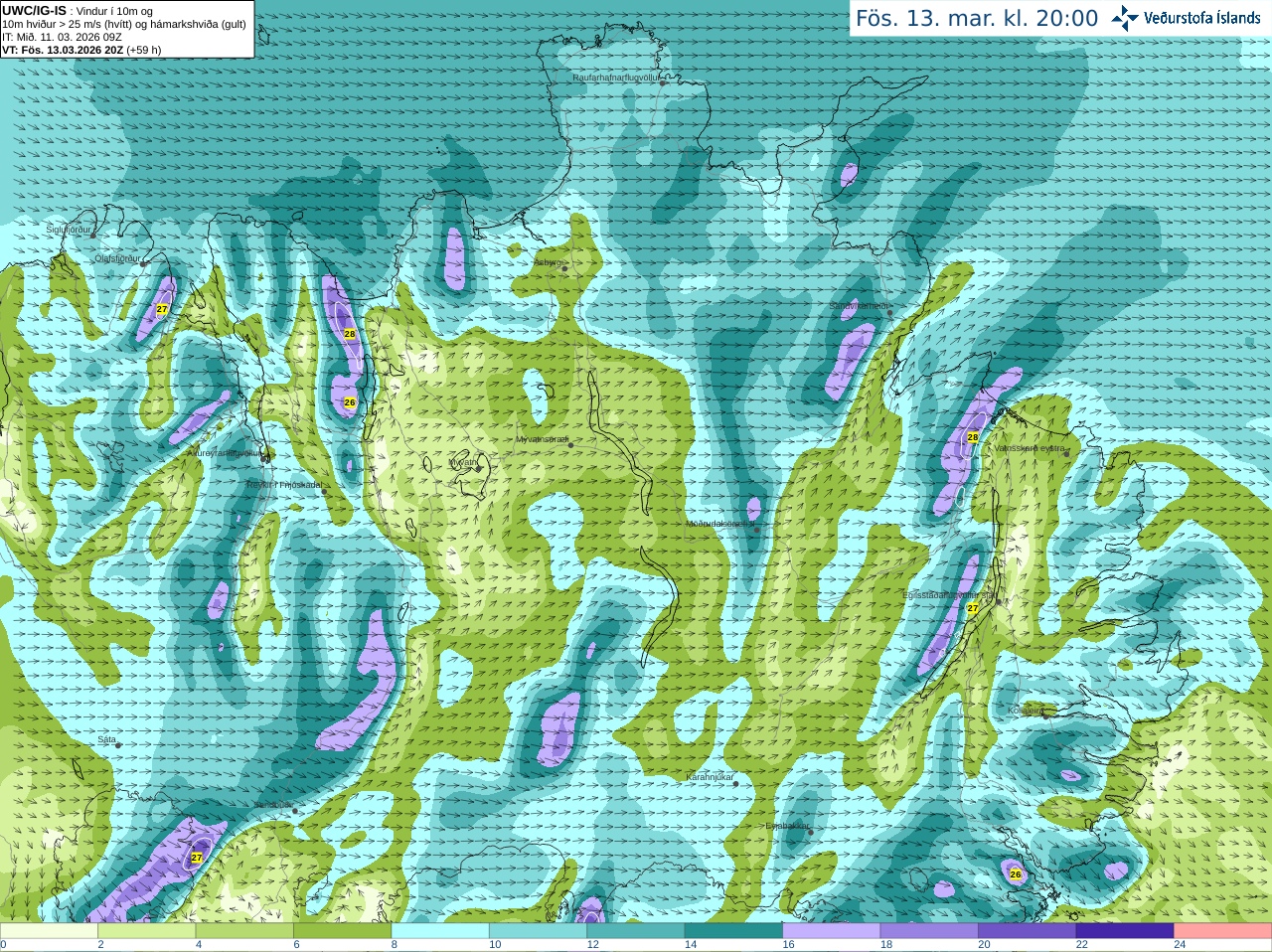Click the legend value 8
1272x952 pixels.
coord(395,945)
